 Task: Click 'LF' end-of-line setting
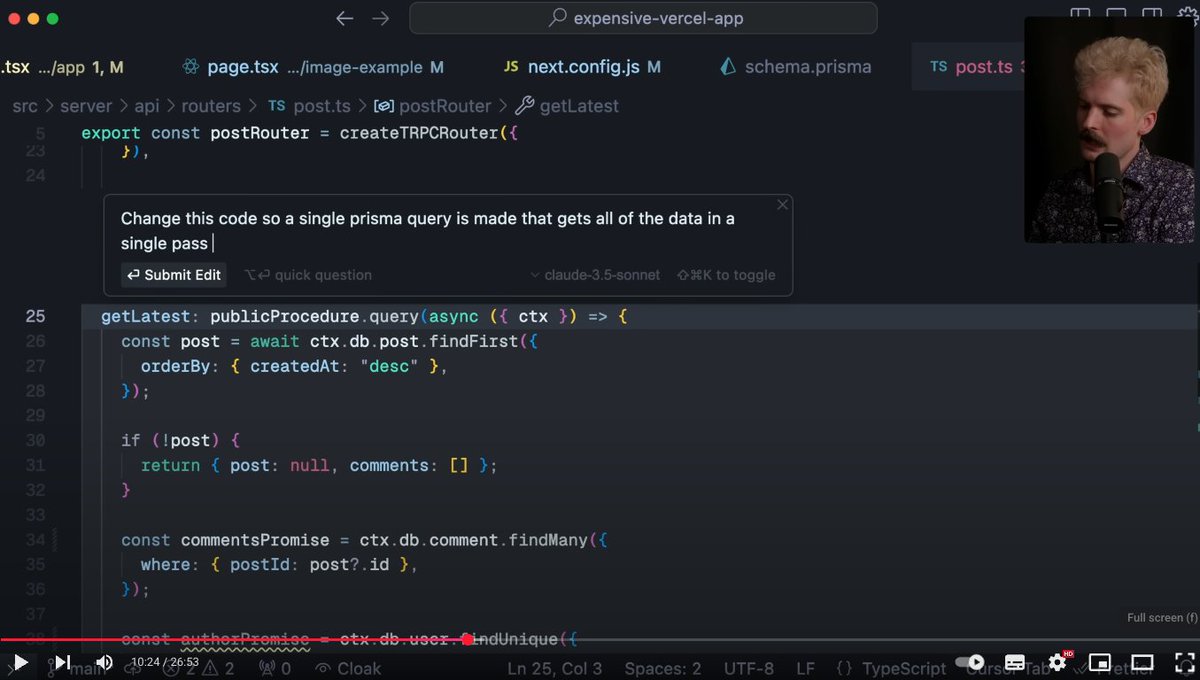tap(805, 668)
